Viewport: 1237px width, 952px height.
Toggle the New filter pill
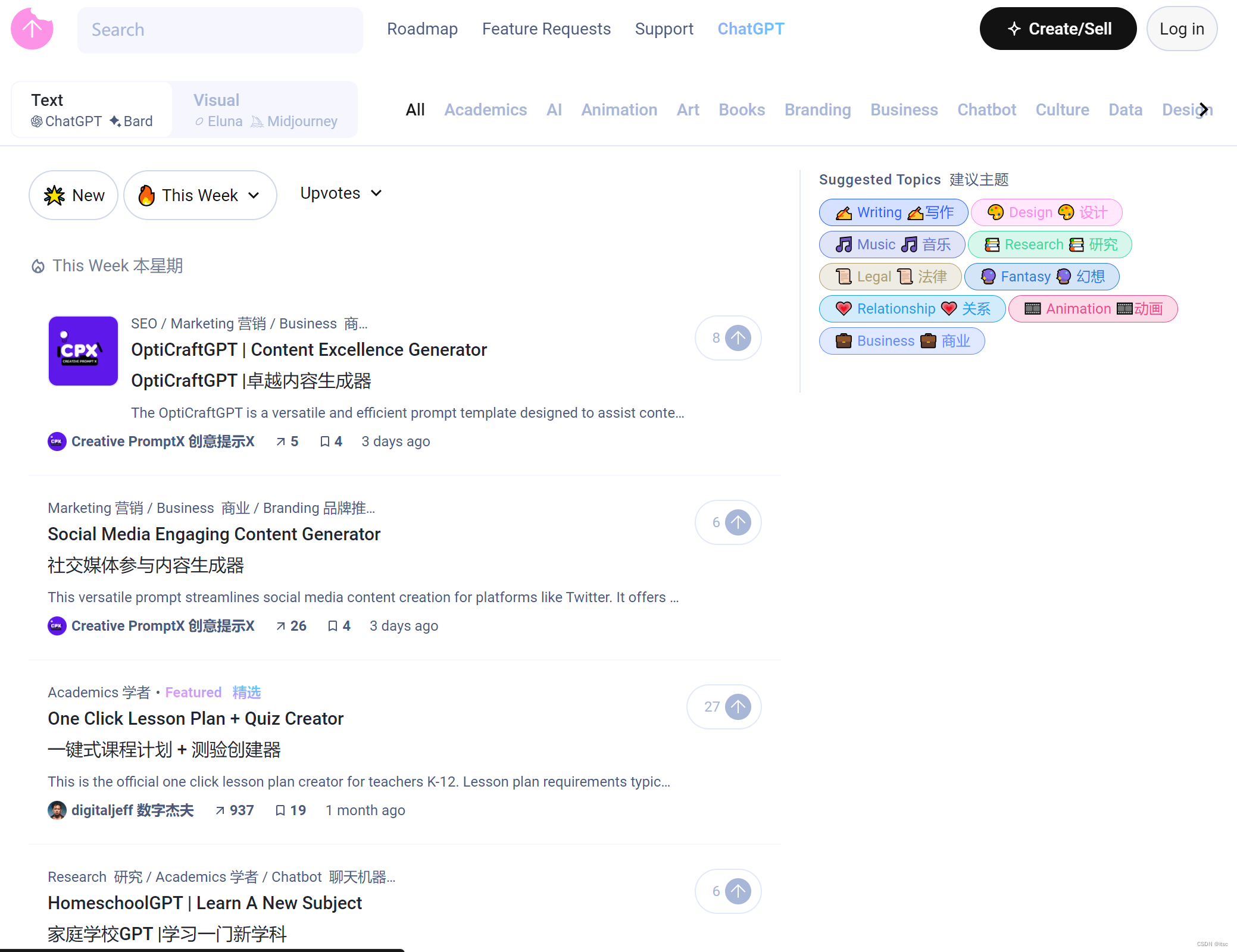[x=74, y=195]
